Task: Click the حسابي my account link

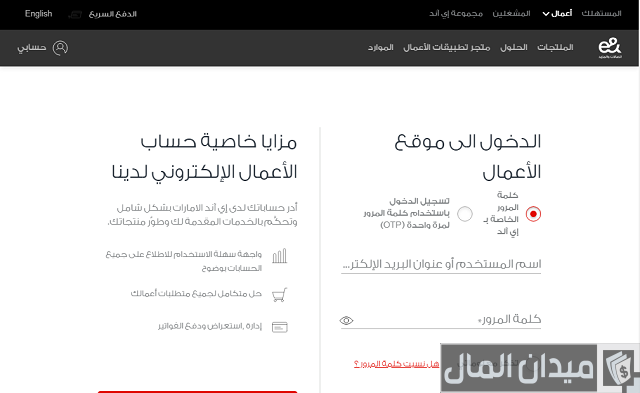Action: [31, 48]
